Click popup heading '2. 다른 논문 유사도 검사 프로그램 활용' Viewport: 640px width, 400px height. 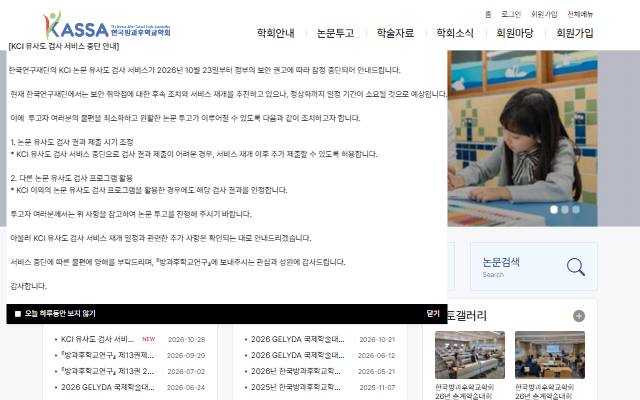pyautogui.click(x=71, y=178)
